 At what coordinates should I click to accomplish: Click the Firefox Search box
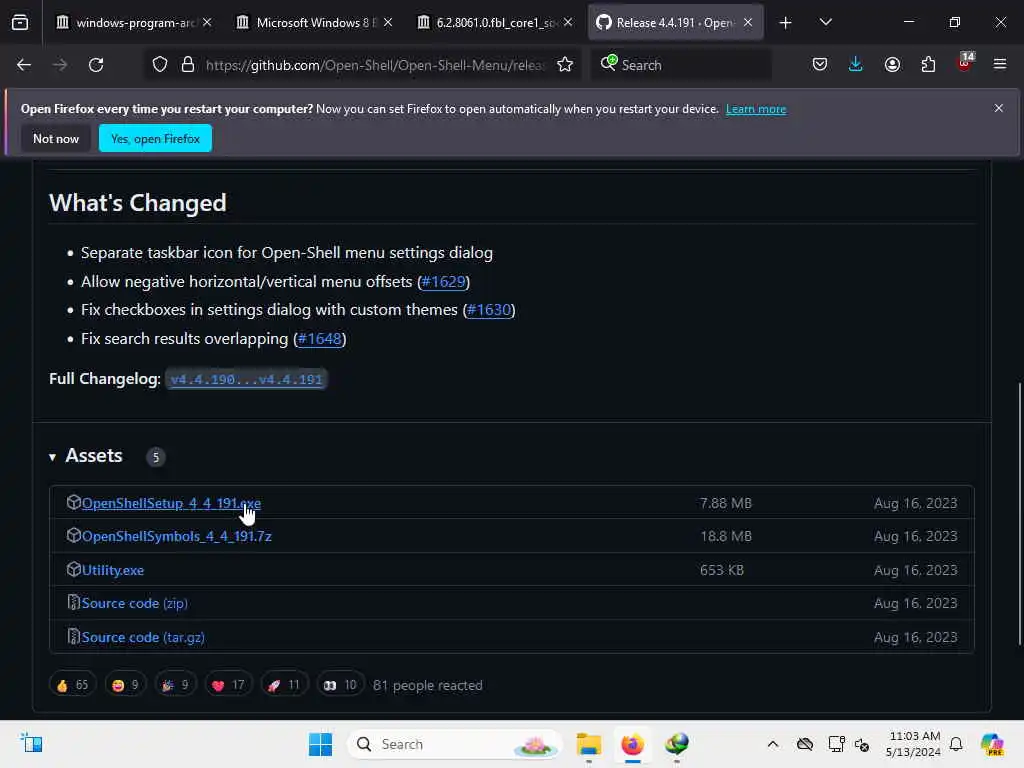point(682,65)
